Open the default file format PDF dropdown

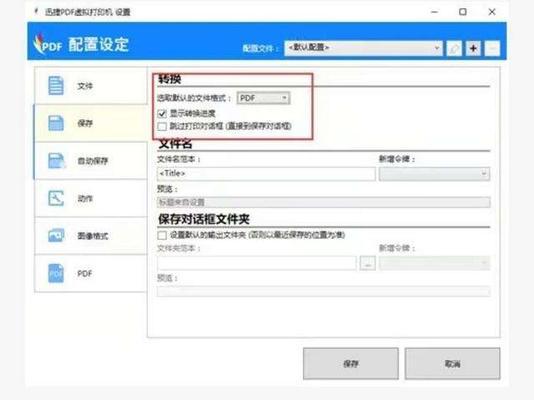pyautogui.click(x=263, y=98)
